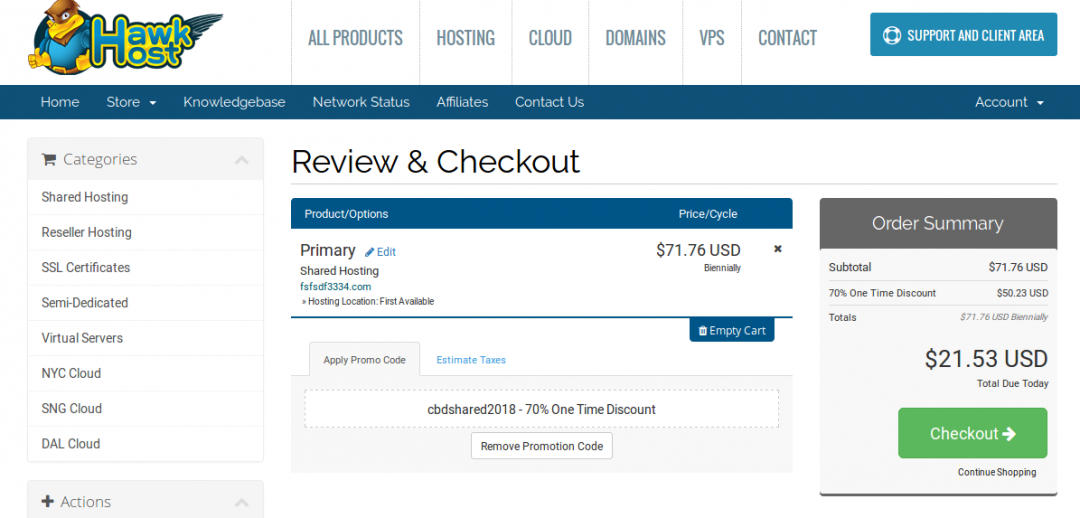Click the pencil edit icon next to Primary
Screen dimensions: 1080x518
[x=370, y=252]
